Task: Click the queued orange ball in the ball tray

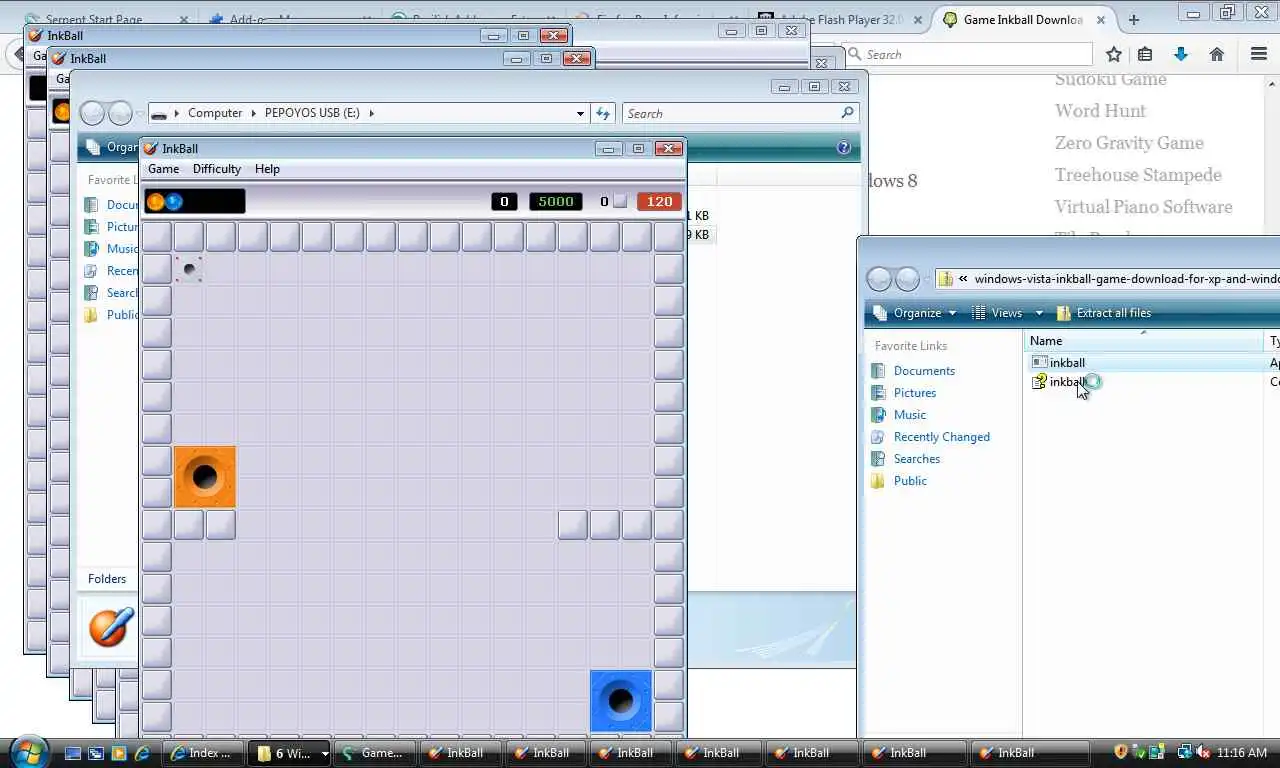Action: point(156,202)
